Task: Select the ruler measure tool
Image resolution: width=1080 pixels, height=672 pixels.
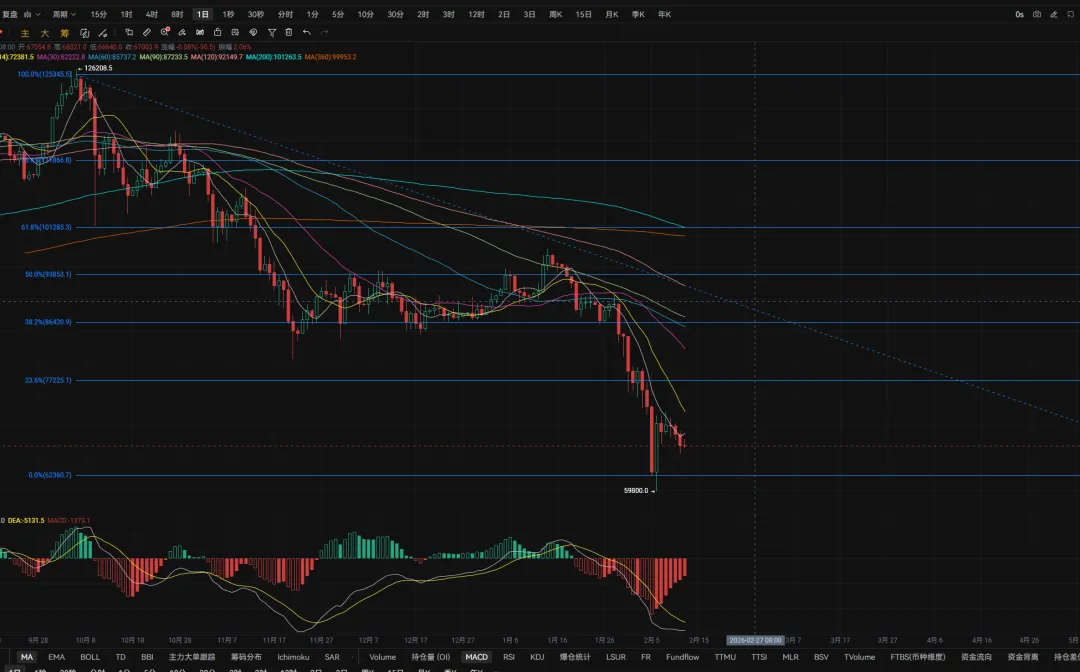Action: [146, 32]
